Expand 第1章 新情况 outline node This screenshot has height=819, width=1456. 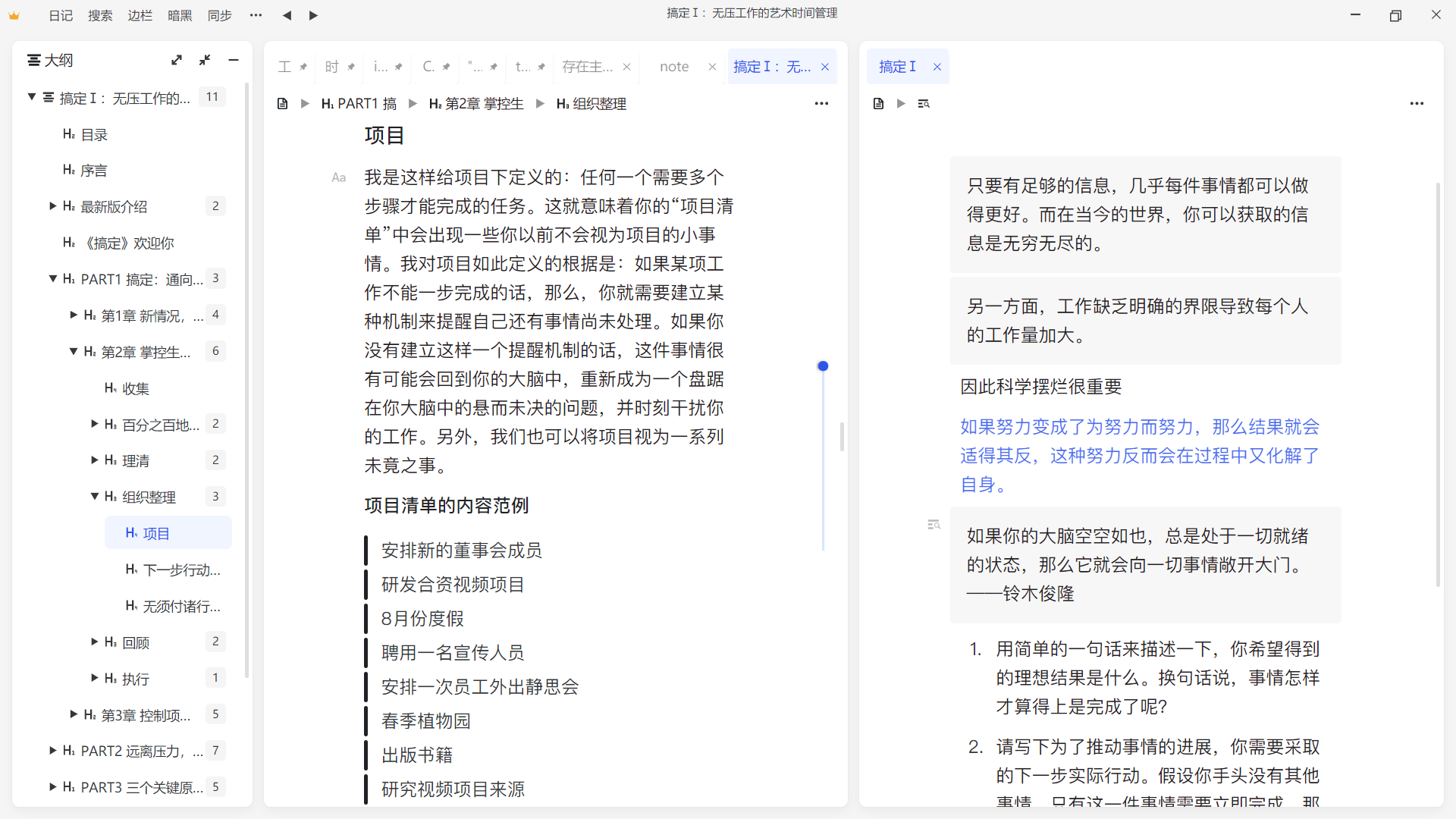click(74, 315)
